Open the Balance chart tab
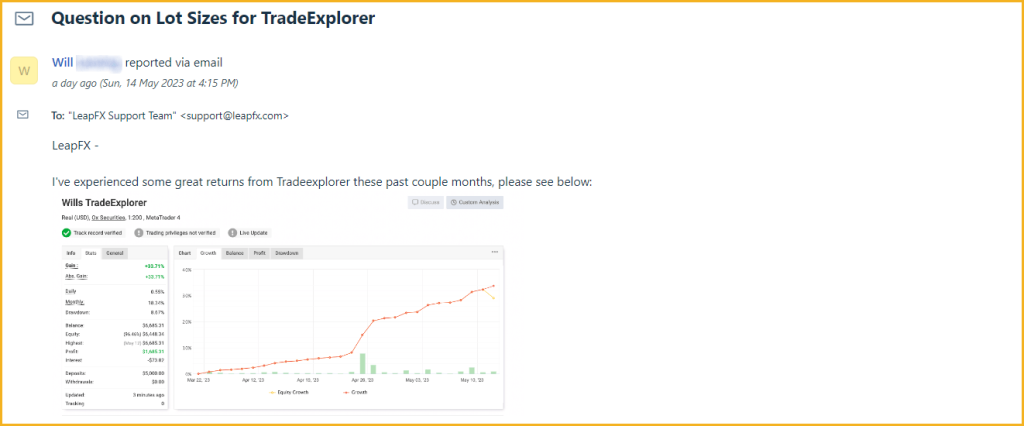Viewport: 1024px width, 426px height. tap(235, 253)
